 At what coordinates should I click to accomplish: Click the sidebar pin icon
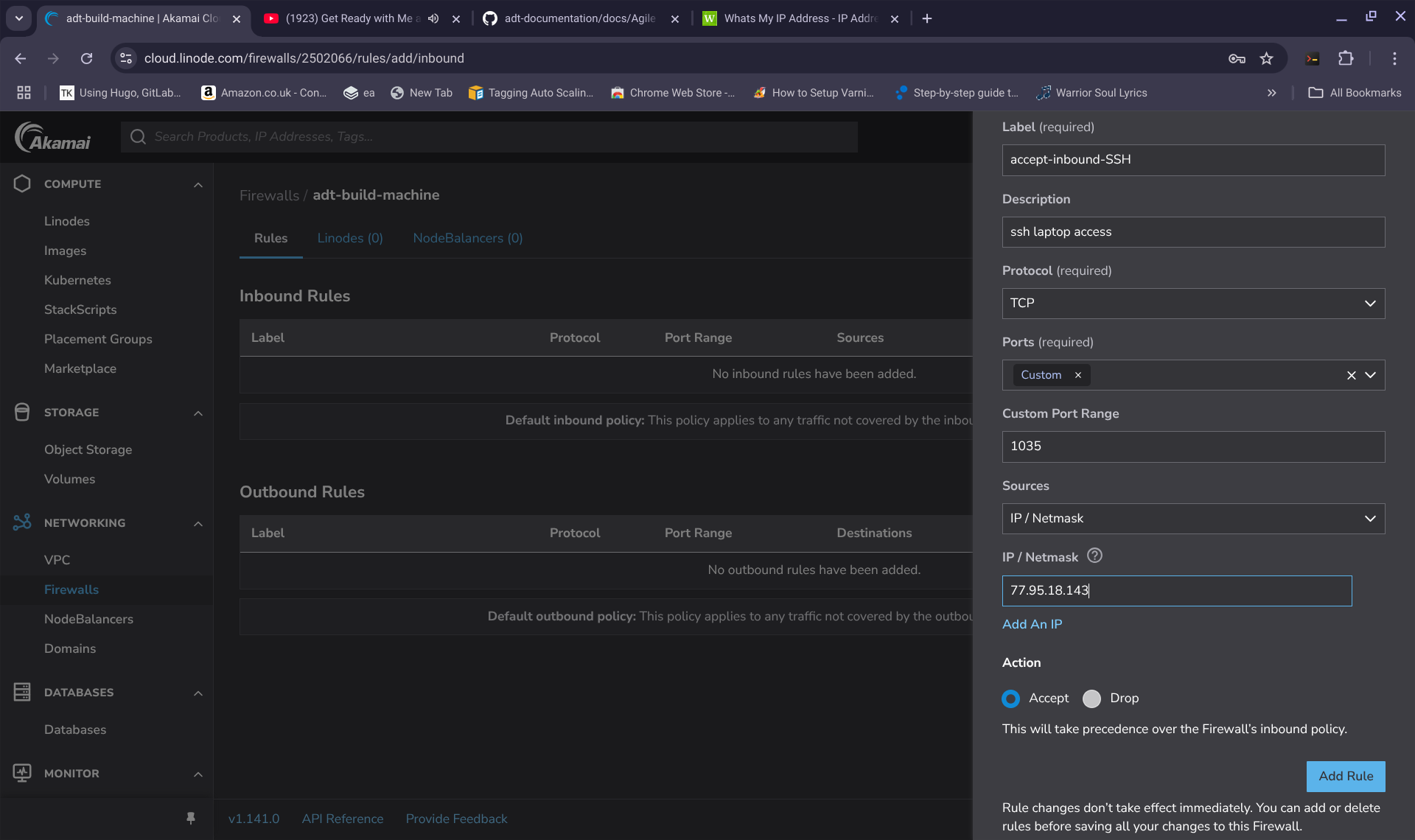pyautogui.click(x=191, y=818)
